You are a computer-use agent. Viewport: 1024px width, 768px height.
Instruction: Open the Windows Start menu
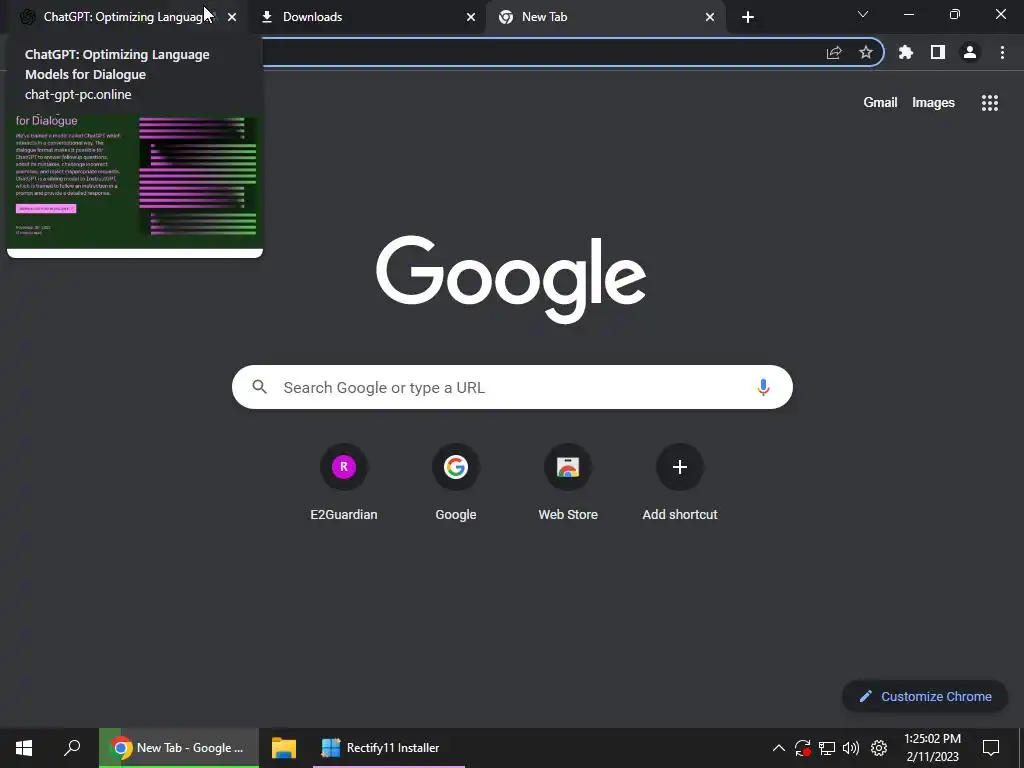[24, 748]
